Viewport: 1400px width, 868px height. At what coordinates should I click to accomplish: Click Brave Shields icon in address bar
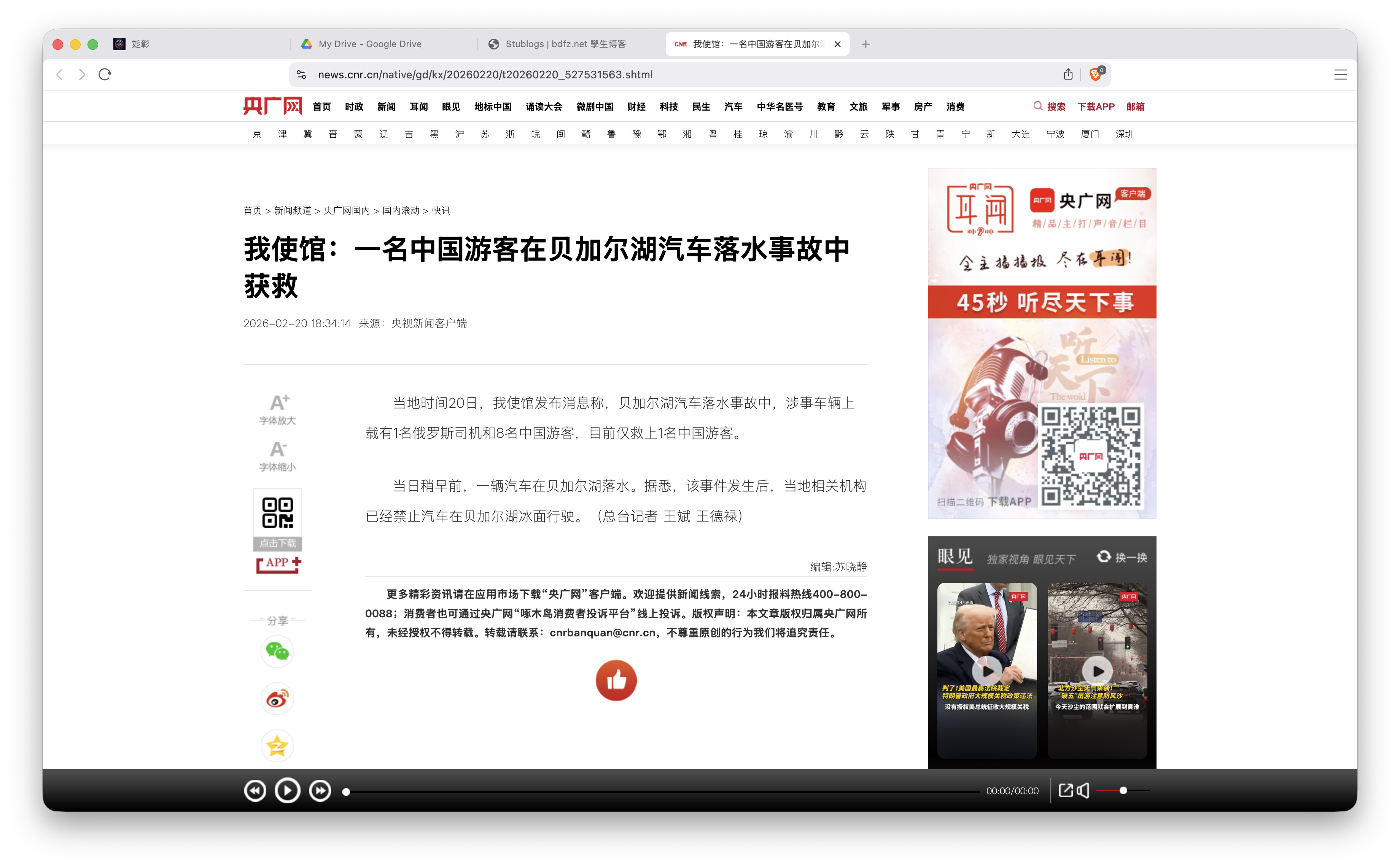1095,74
